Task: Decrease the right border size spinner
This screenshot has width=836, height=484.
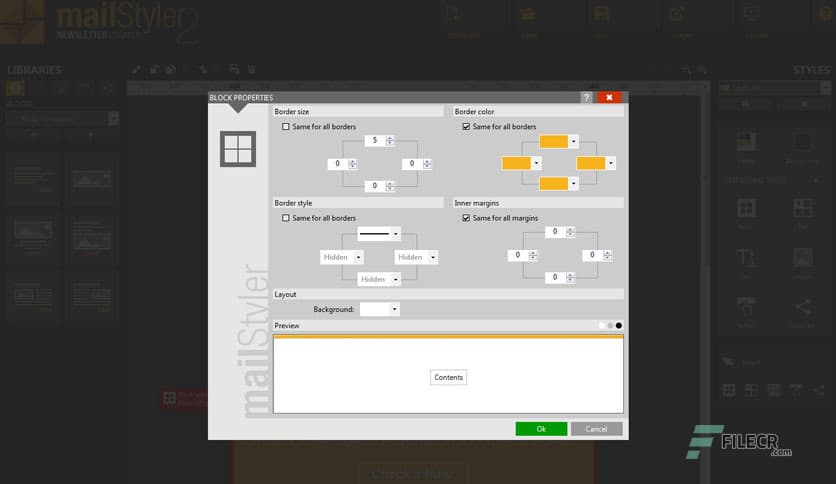Action: 427,166
